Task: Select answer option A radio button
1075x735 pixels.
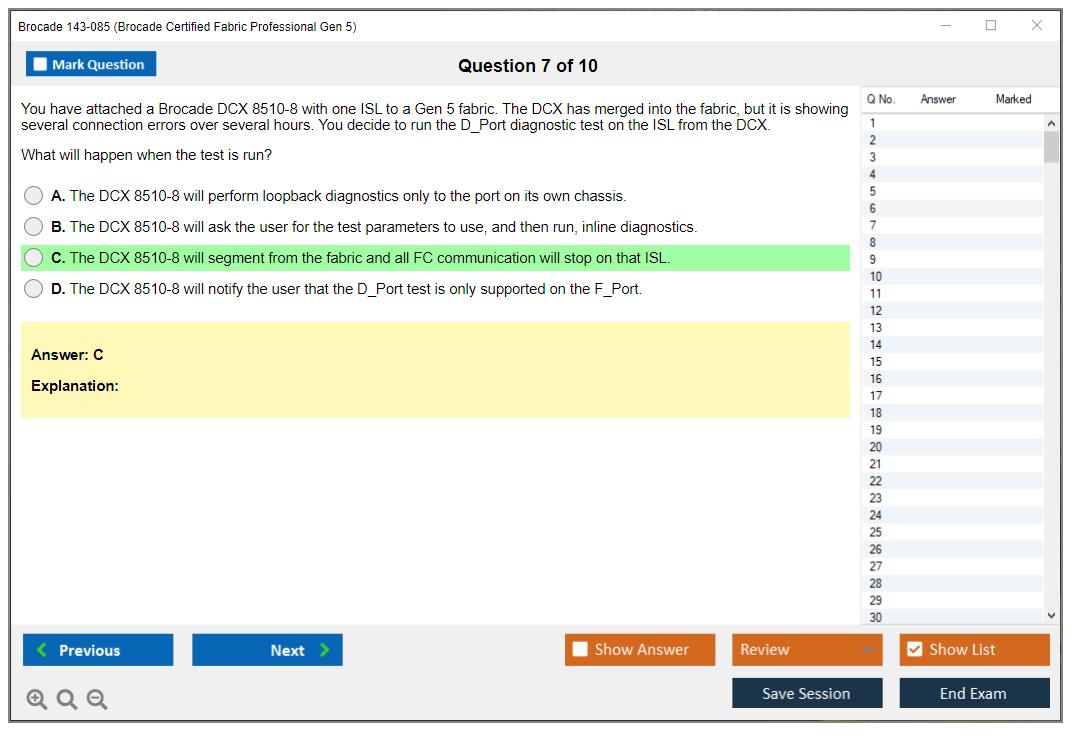Action: tap(34, 196)
